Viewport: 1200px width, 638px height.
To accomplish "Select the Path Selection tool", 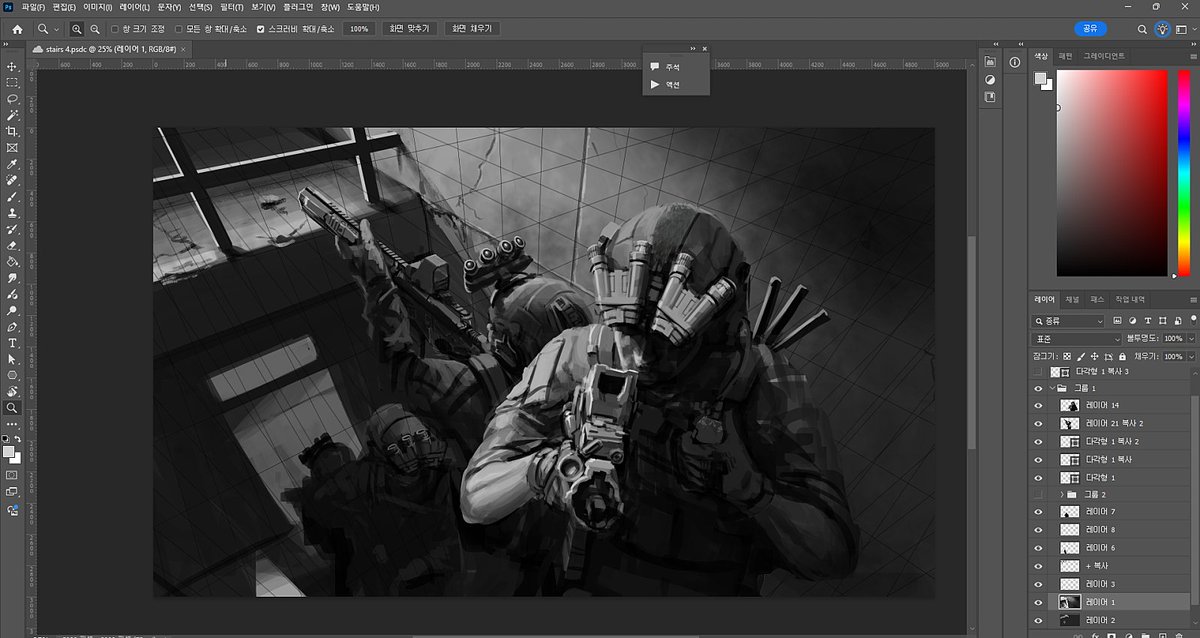I will click(12, 358).
